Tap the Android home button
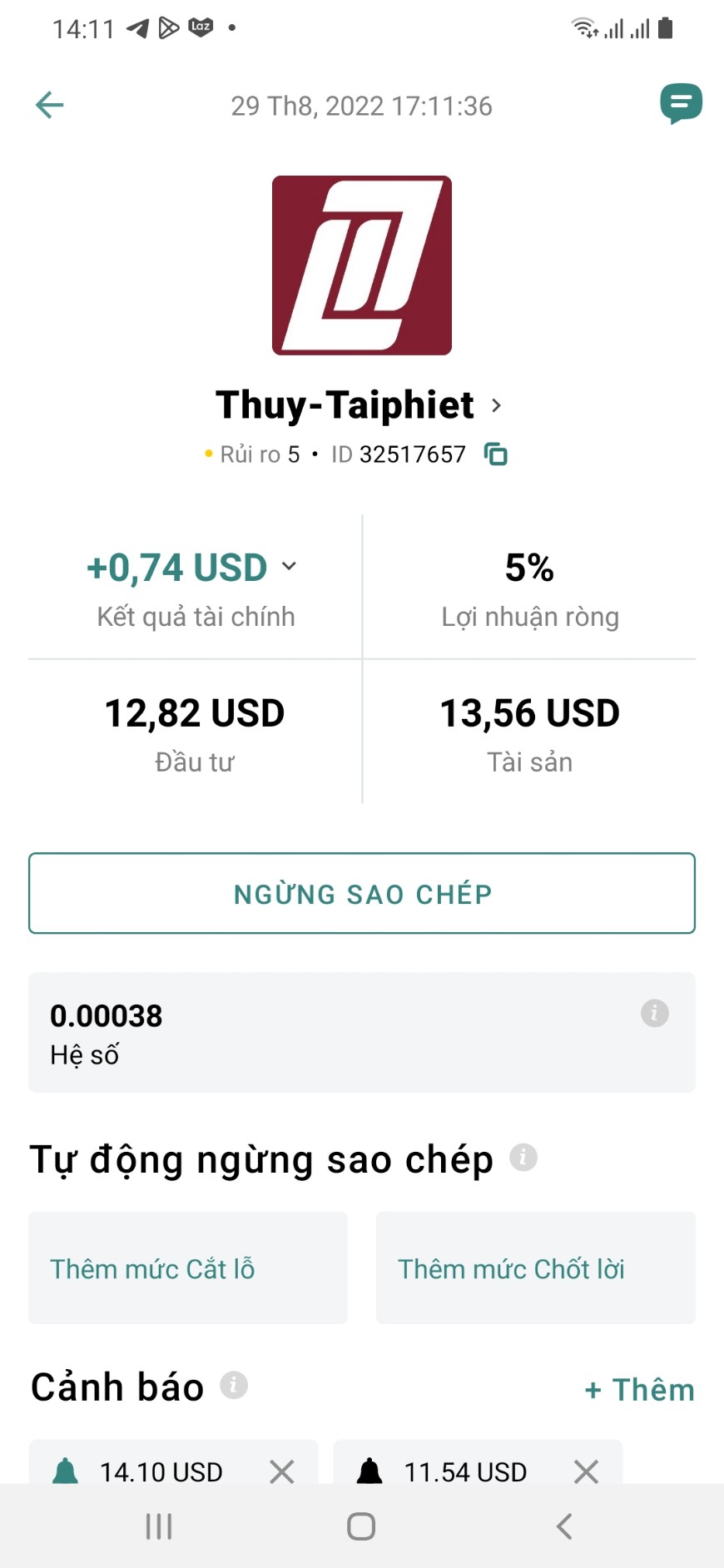 (x=361, y=1526)
